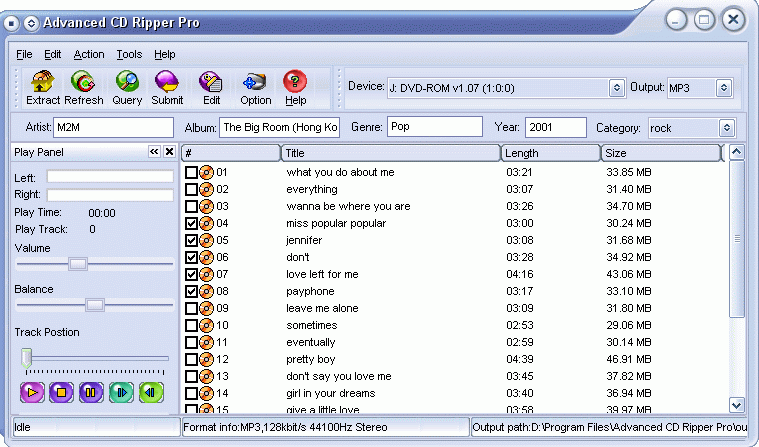The height and width of the screenshot is (447, 759).
Task: Sort by the Size column header
Action: [661, 153]
